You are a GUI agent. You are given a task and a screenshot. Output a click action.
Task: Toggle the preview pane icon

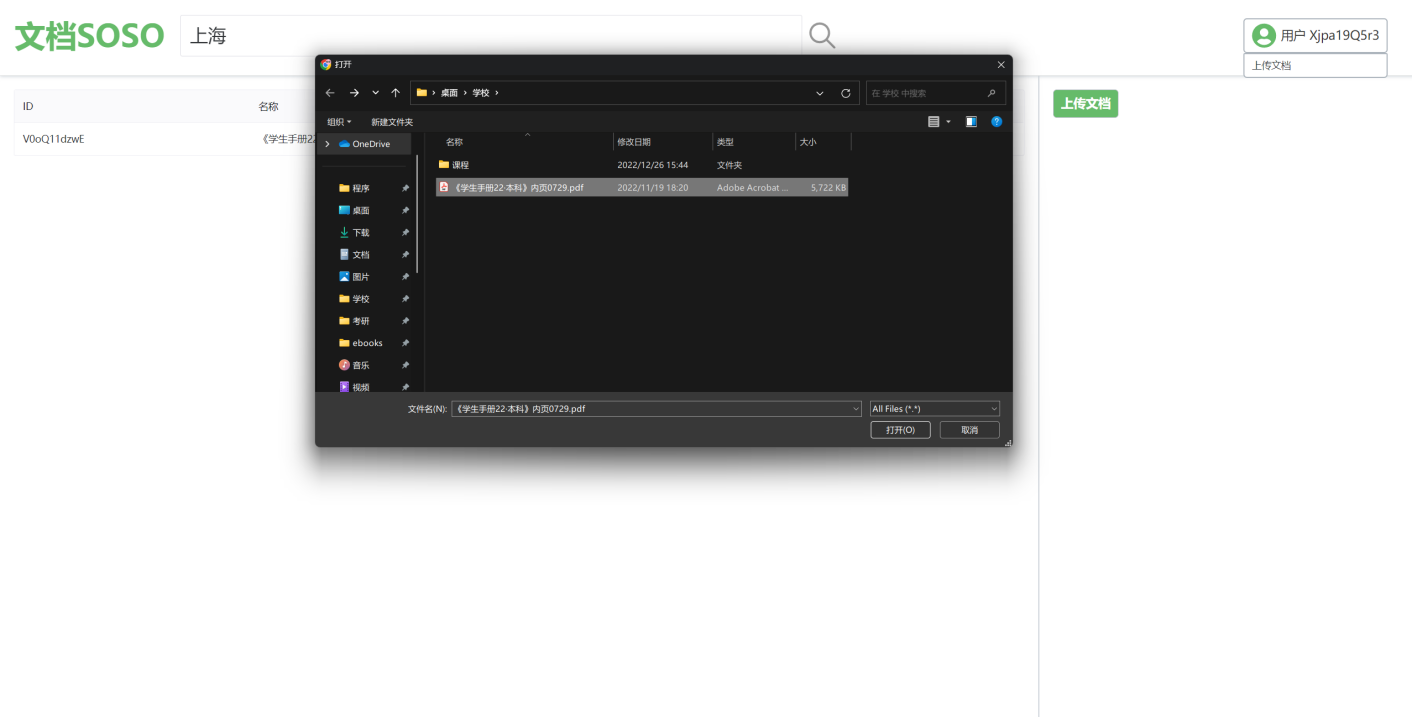click(x=971, y=122)
